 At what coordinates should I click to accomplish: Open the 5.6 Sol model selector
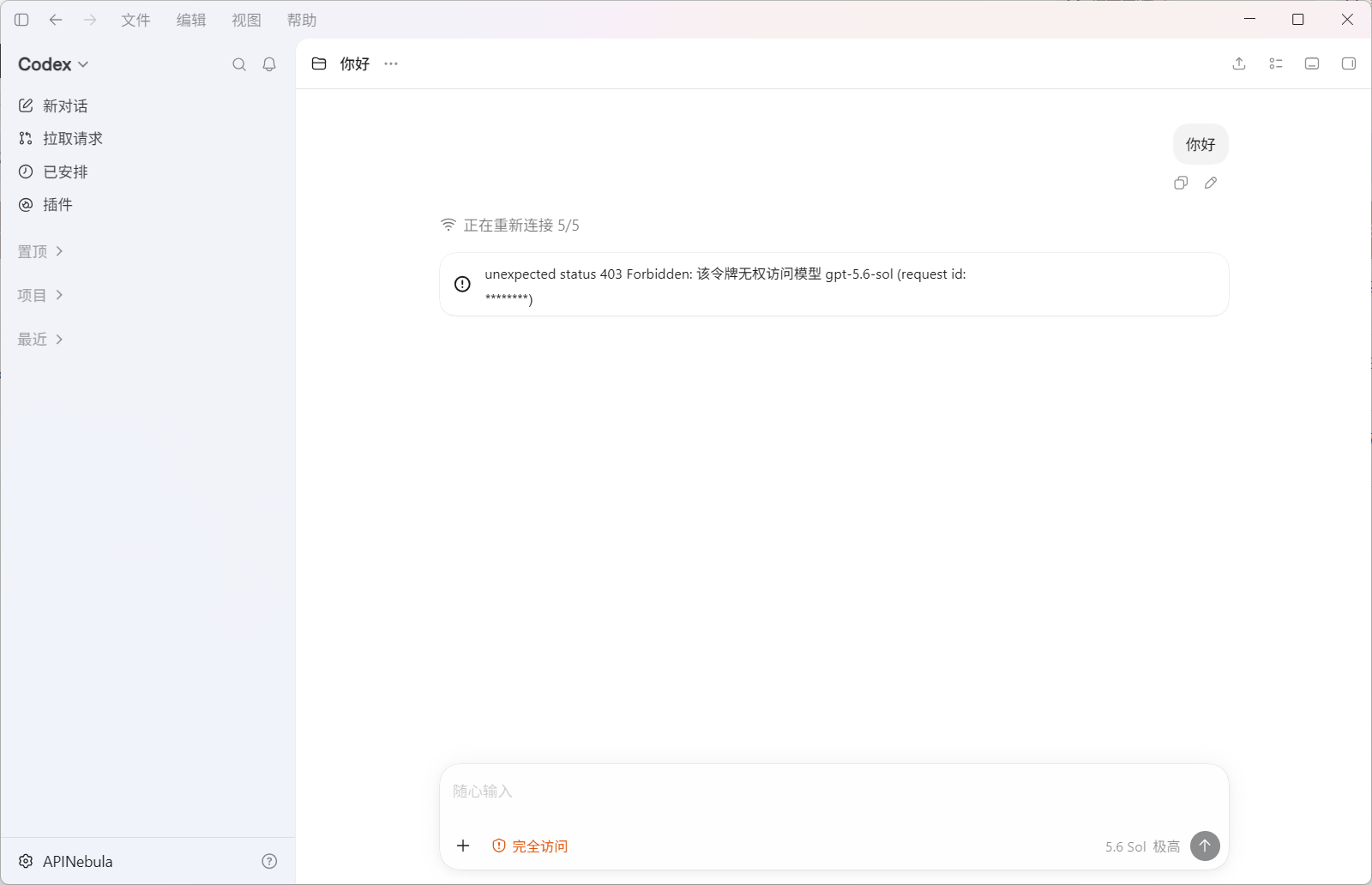click(x=1125, y=846)
